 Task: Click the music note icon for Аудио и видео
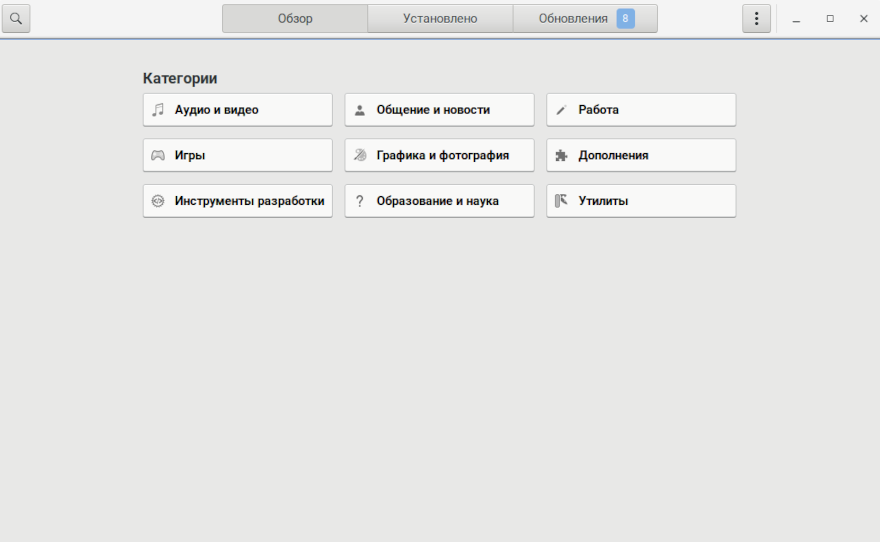(x=158, y=110)
